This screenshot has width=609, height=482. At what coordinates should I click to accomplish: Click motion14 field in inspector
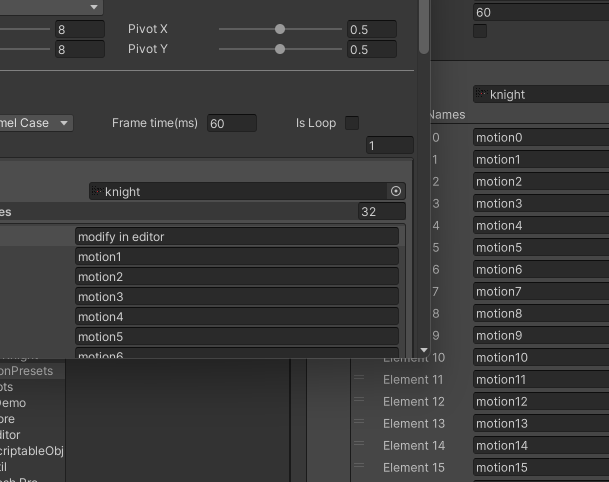pos(541,445)
